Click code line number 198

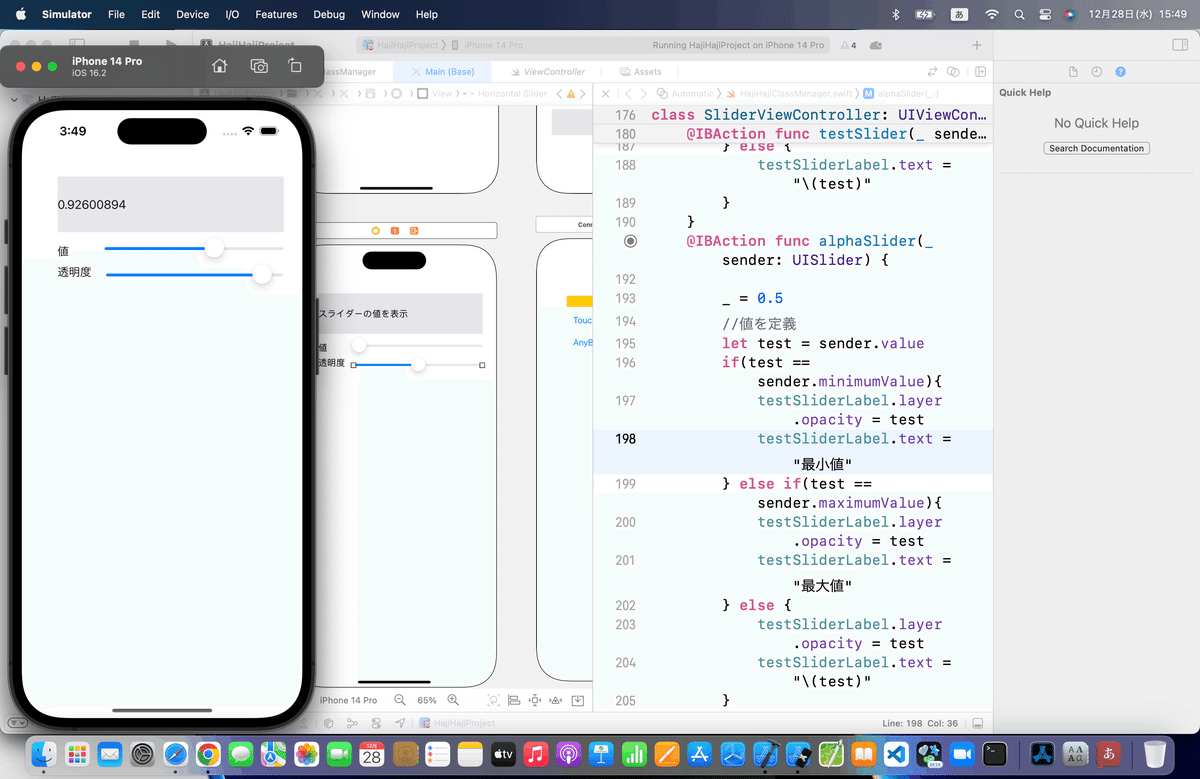(x=626, y=438)
